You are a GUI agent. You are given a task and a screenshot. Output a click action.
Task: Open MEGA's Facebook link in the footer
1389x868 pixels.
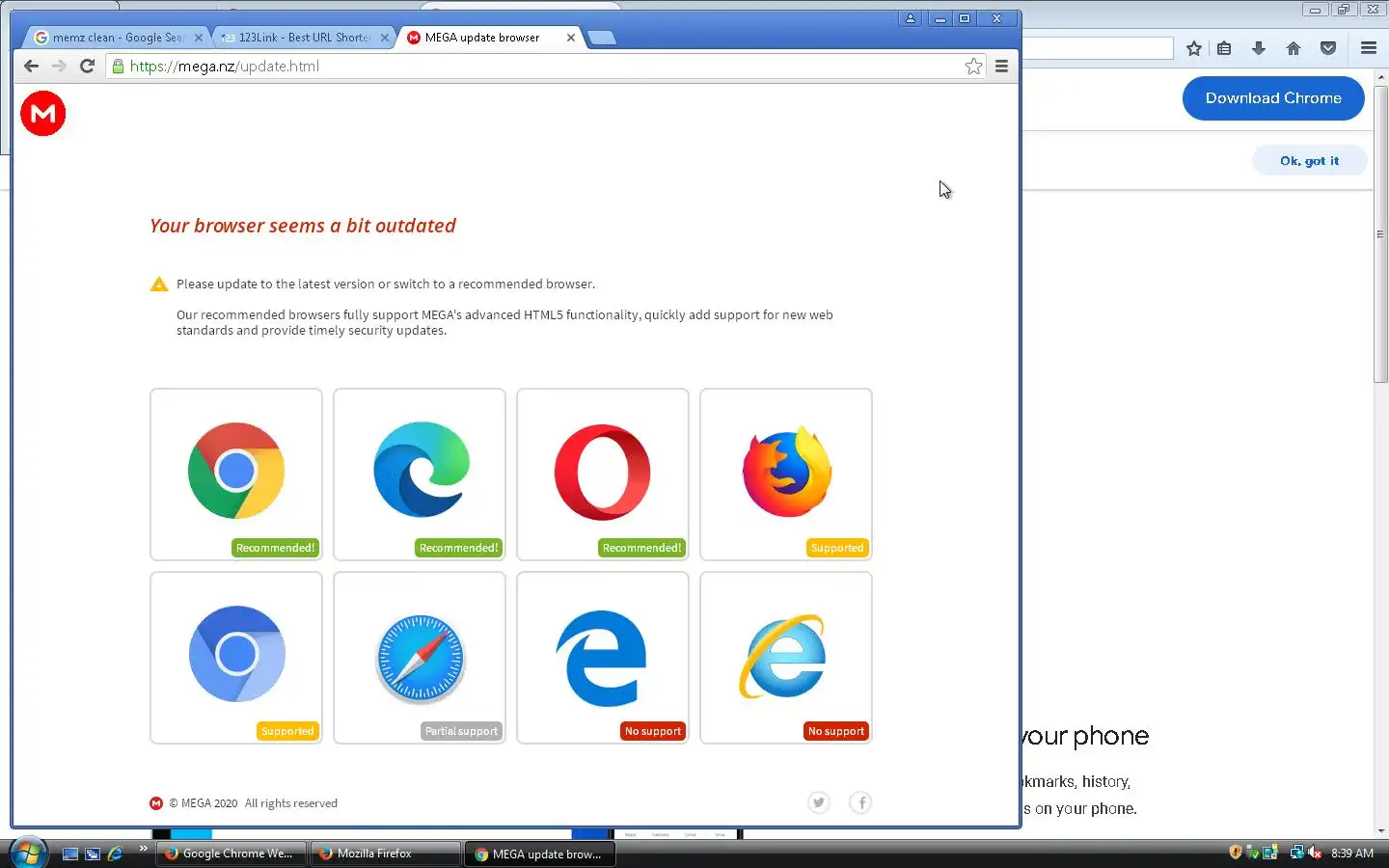click(860, 802)
